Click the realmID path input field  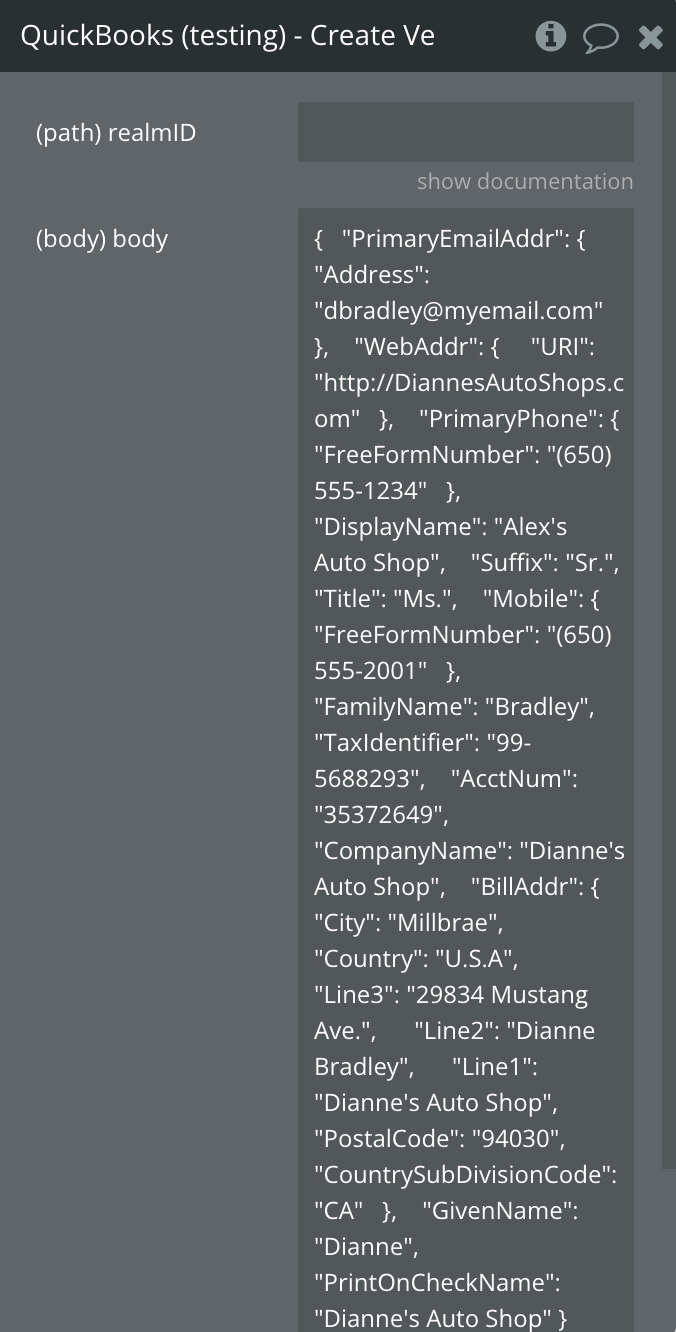465,131
